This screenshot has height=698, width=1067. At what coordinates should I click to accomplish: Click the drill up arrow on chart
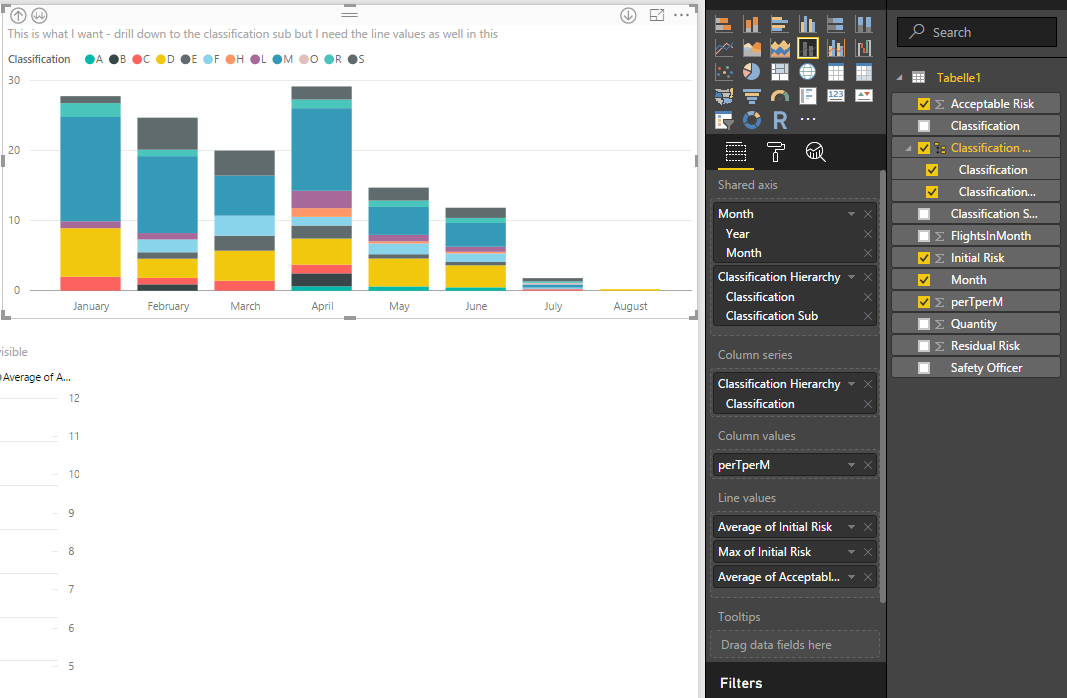(x=18, y=15)
